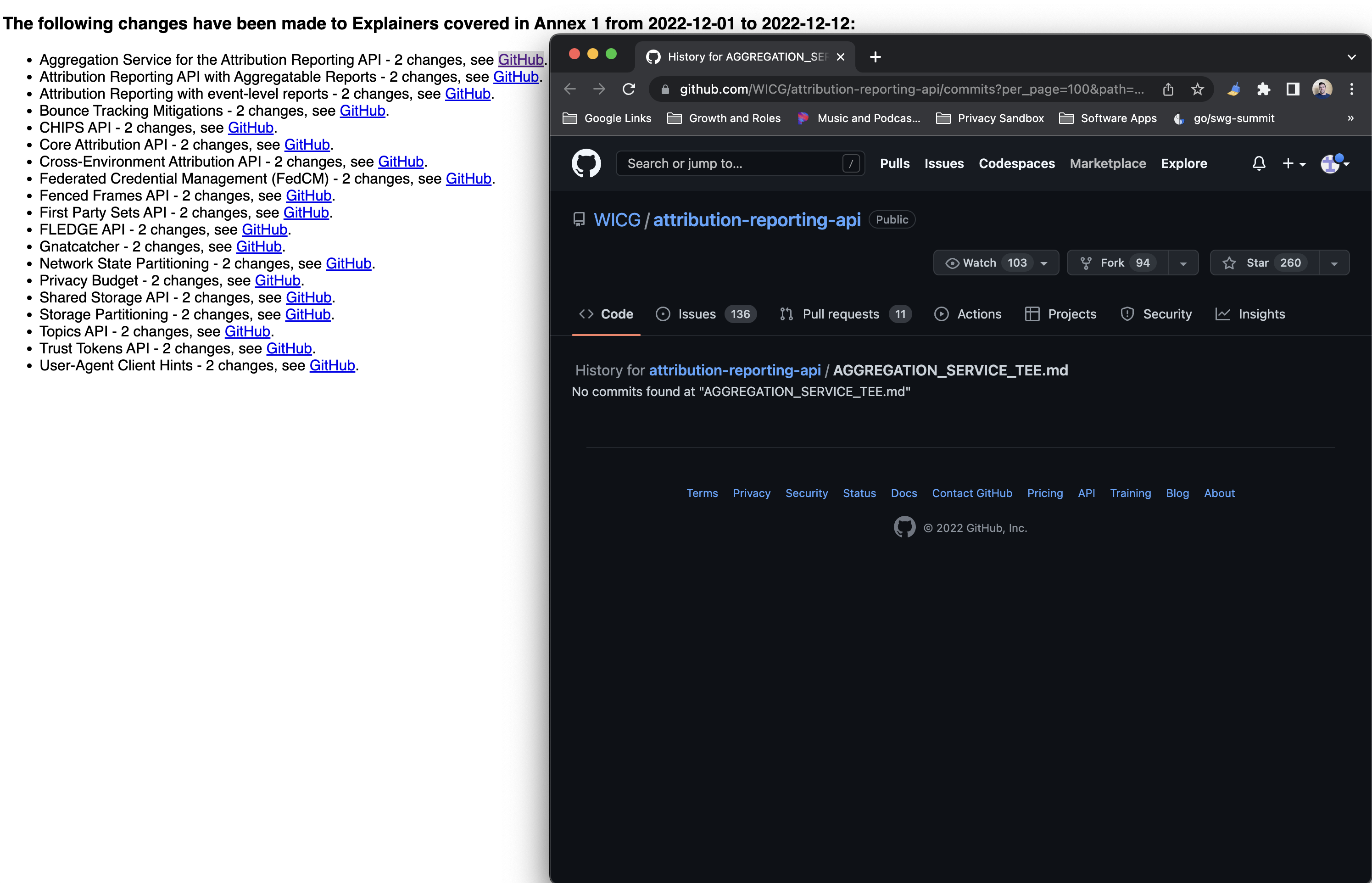Viewport: 1372px width, 883px height.
Task: Open the Fork options dropdown arrow
Action: point(1184,262)
